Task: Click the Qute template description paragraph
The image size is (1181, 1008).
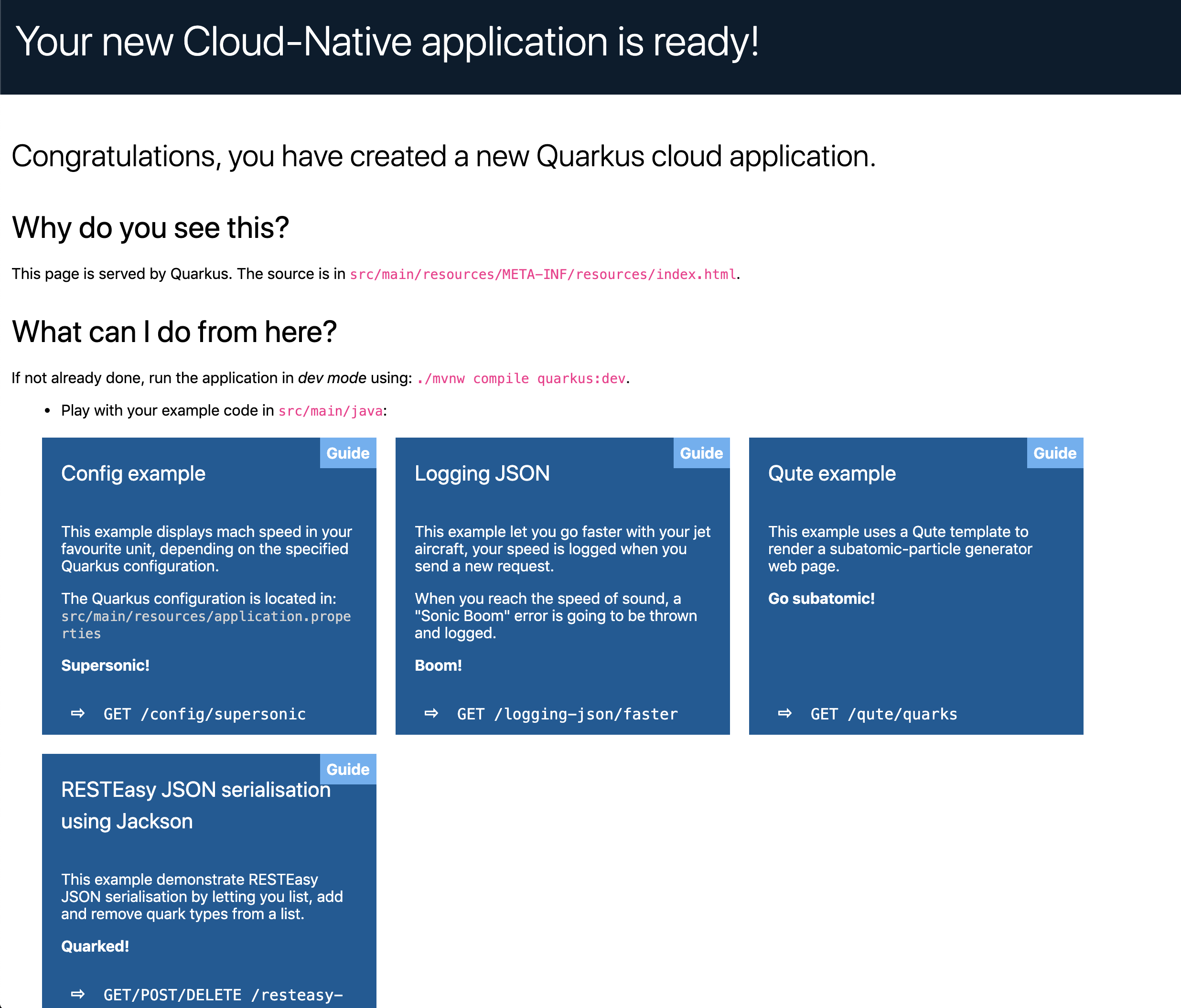Action: (900, 549)
